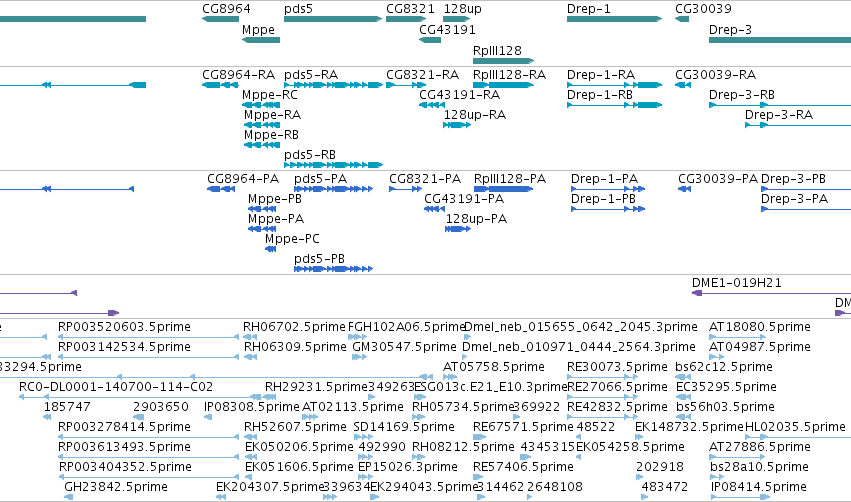The width and height of the screenshot is (851, 502).
Task: Click transcript label Drep-1-RA
Action: 601,75
